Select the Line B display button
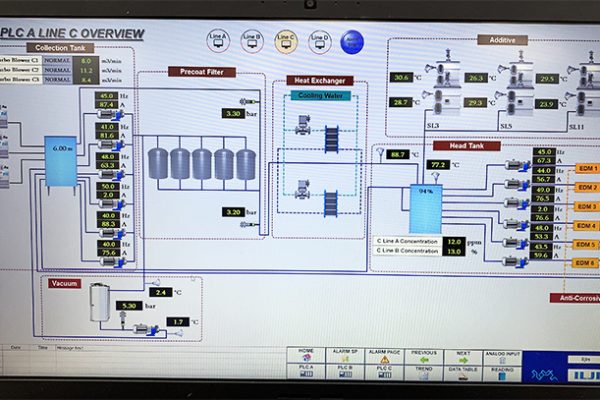 click(252, 41)
